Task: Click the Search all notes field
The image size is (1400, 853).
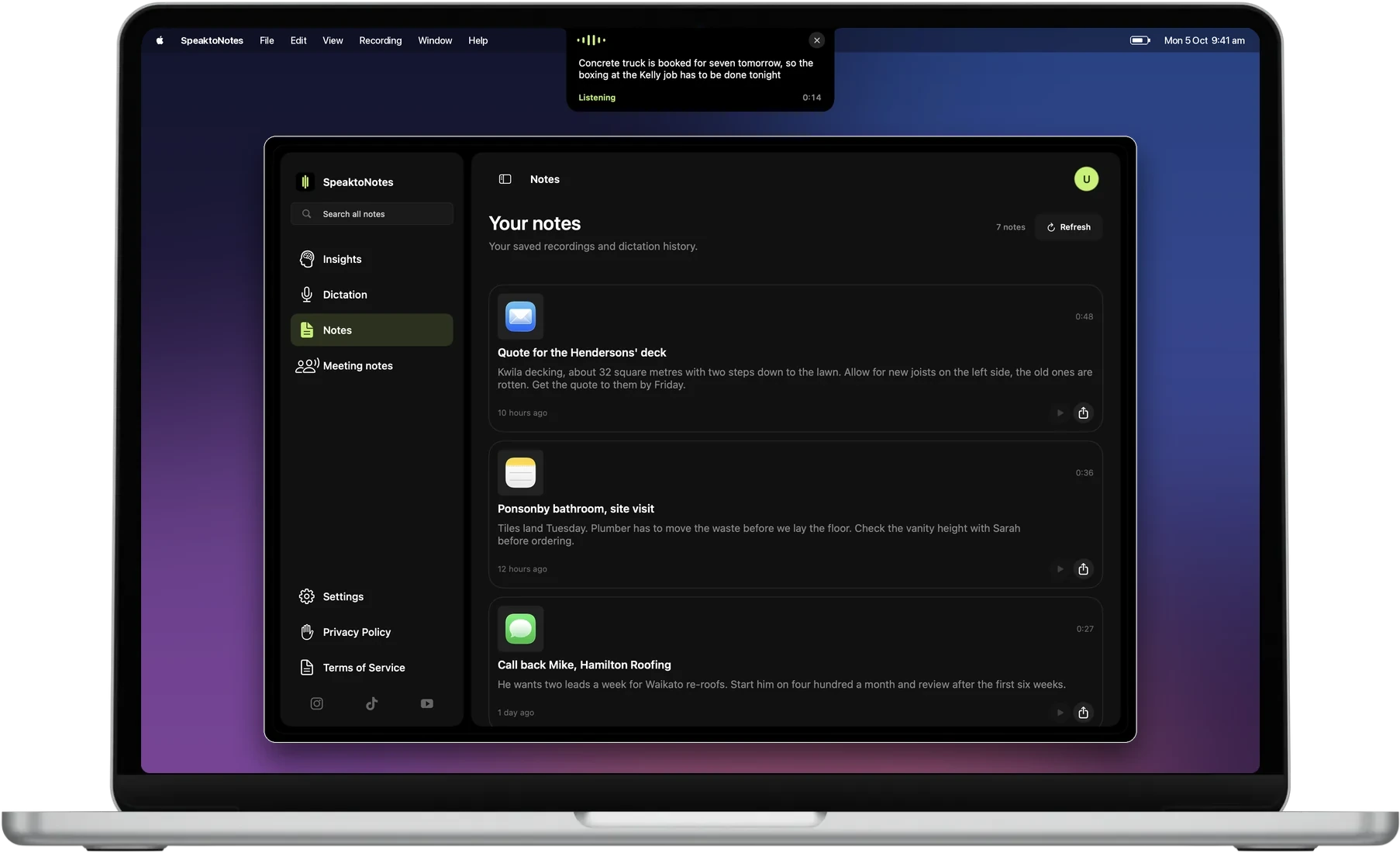Action: (372, 214)
